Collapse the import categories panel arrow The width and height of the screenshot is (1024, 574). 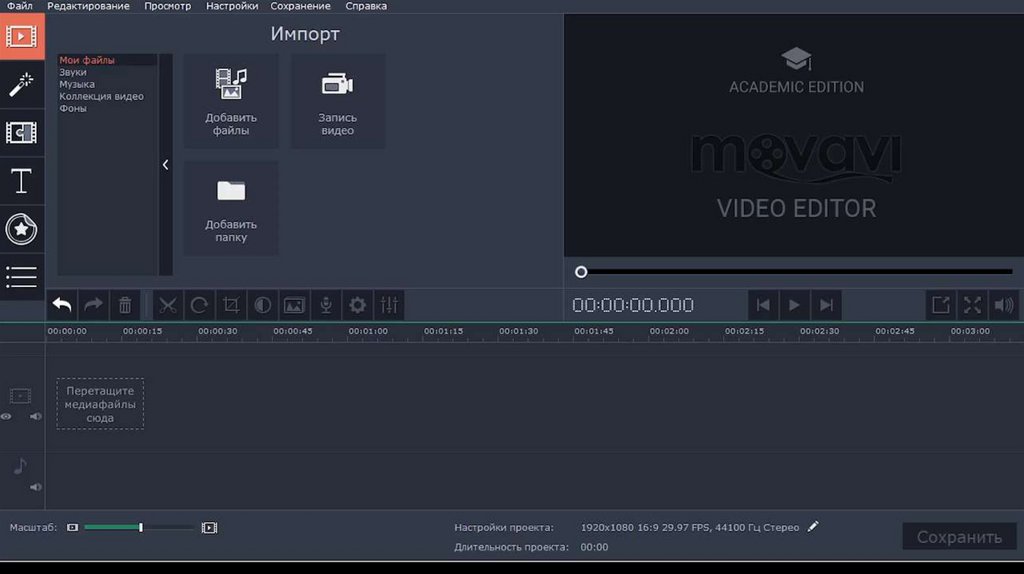(166, 165)
